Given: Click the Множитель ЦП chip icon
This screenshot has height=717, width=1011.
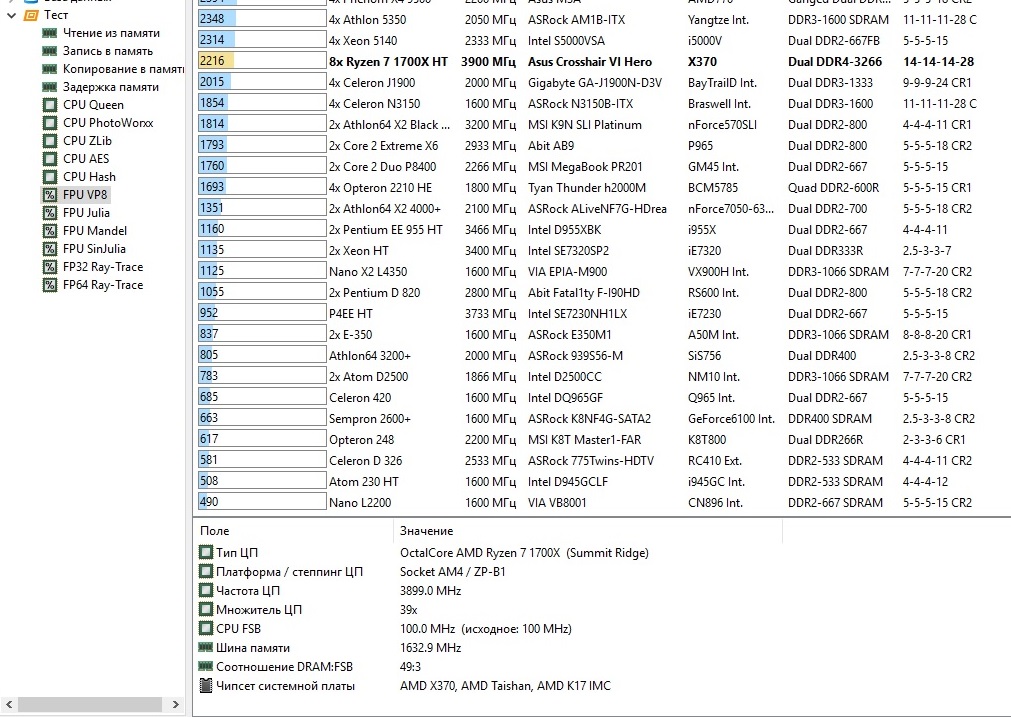Looking at the screenshot, I should point(206,609).
